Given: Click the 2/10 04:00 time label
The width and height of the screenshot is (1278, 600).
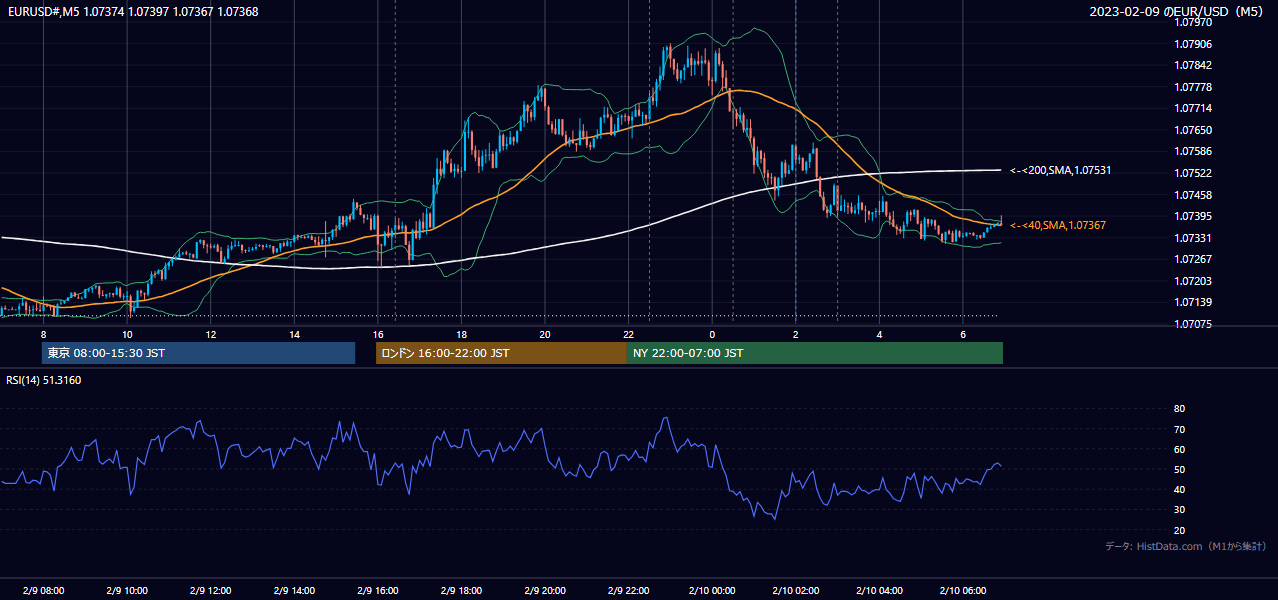Looking at the screenshot, I should pos(878,590).
